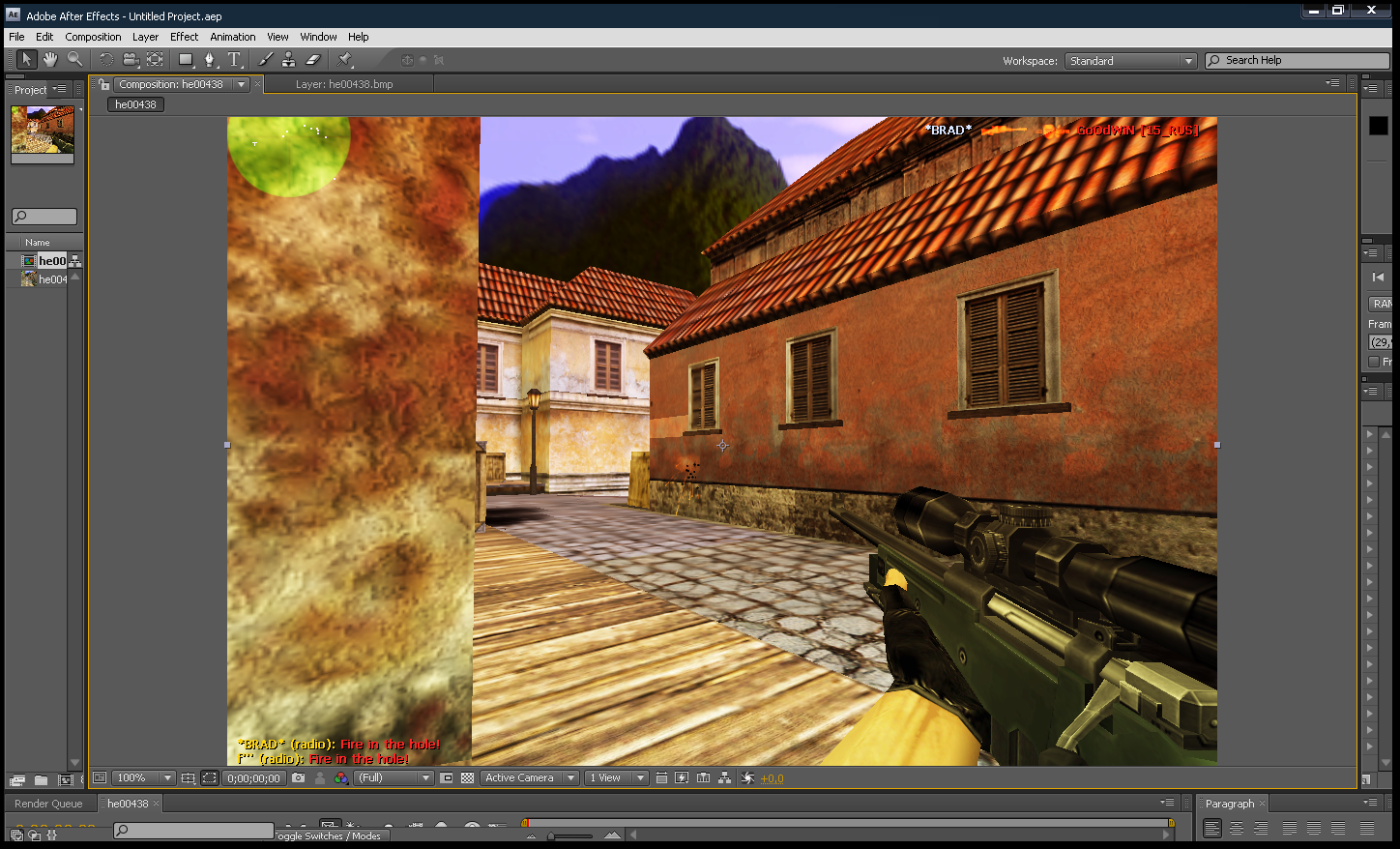This screenshot has width=1400, height=849.
Task: Close the he00438 timeline tab
Action: click(x=156, y=804)
